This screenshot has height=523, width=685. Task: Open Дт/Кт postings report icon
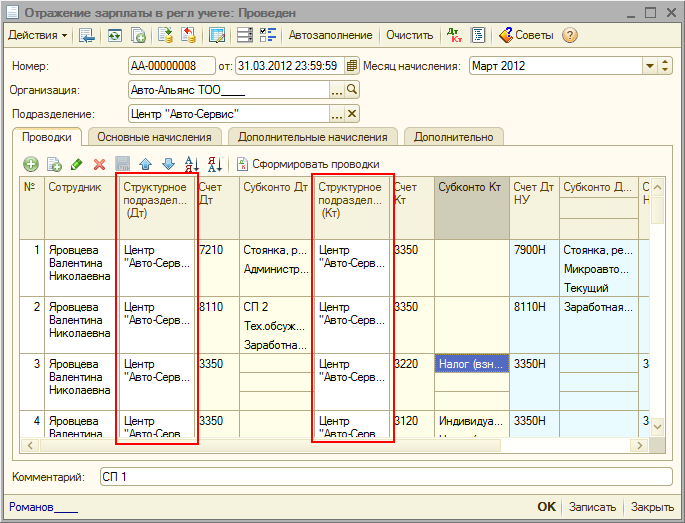(x=454, y=35)
